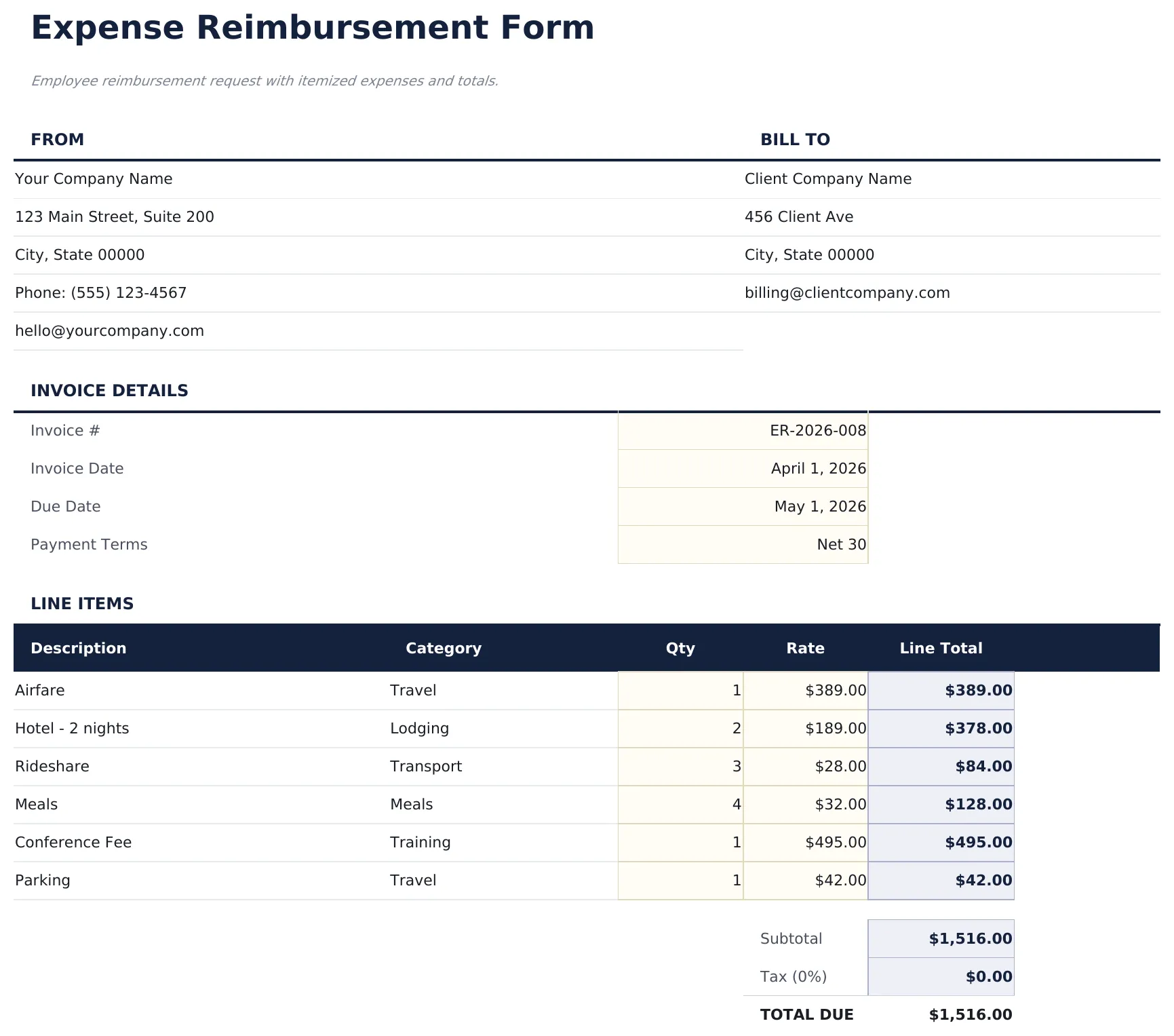The image size is (1174, 1036).
Task: Click the Due Date field showing May 1, 2026
Action: (x=743, y=506)
